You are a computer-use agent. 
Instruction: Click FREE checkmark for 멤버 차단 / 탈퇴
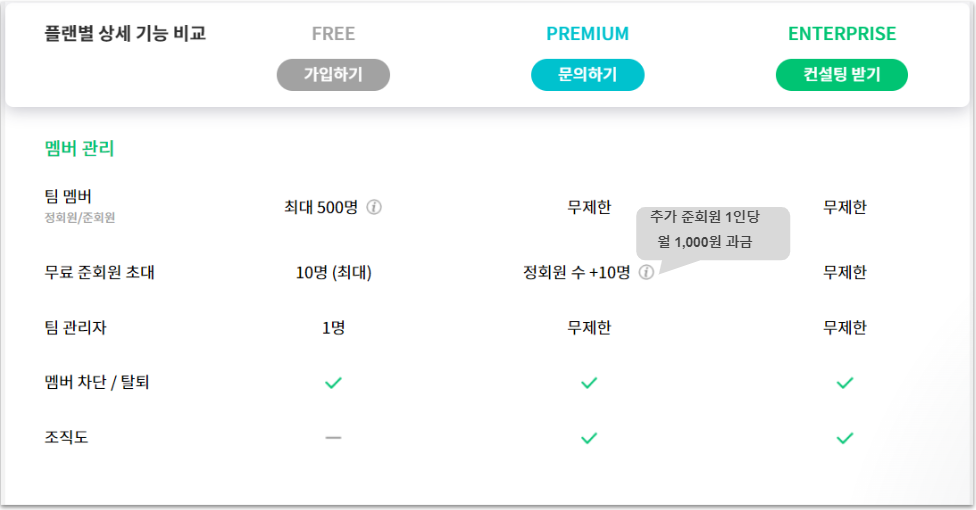333,383
